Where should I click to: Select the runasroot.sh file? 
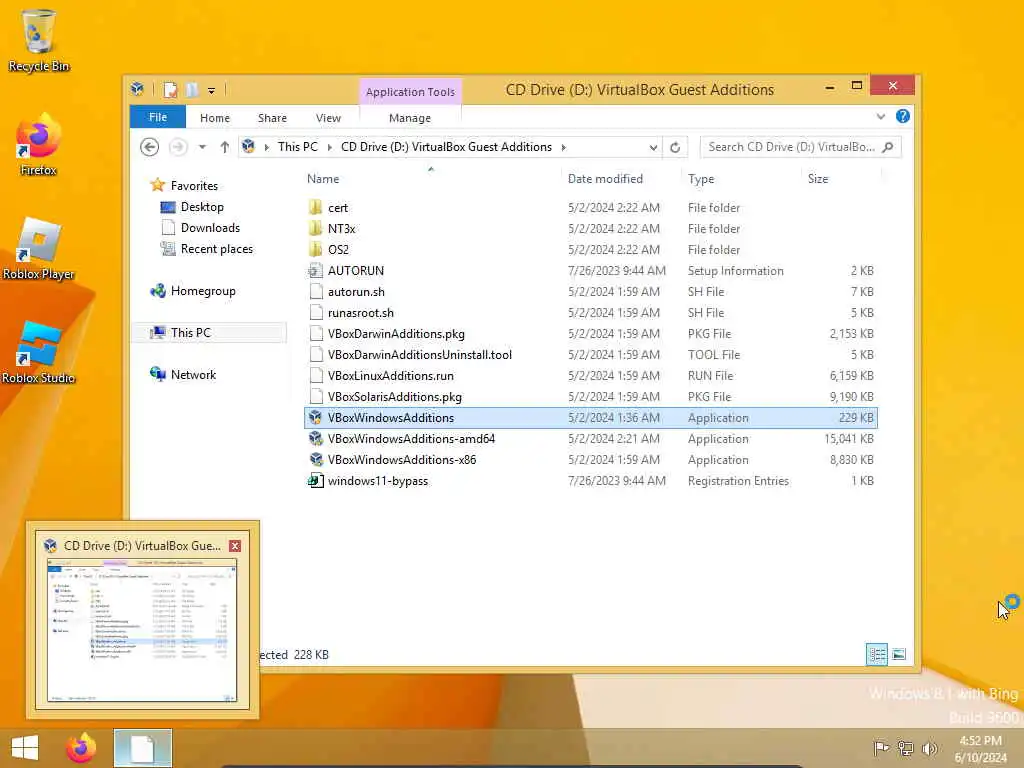(590, 313)
